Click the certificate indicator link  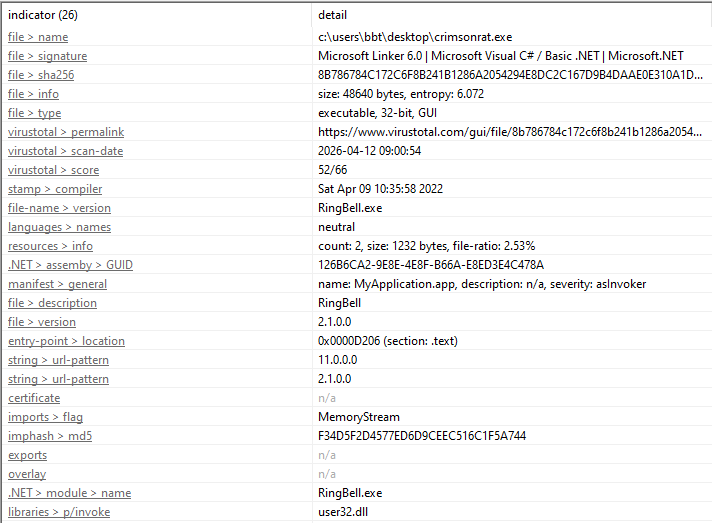tap(34, 398)
